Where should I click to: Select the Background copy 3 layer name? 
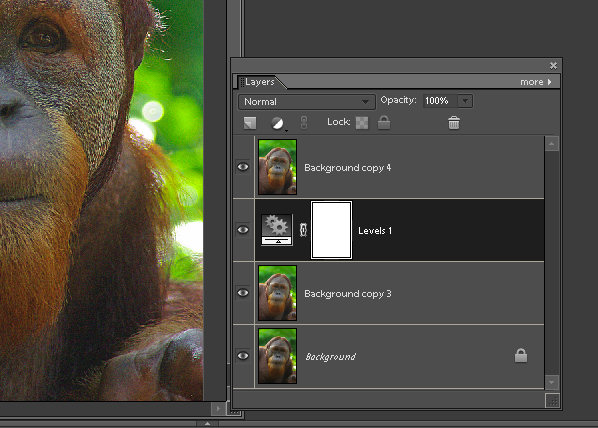coord(348,294)
